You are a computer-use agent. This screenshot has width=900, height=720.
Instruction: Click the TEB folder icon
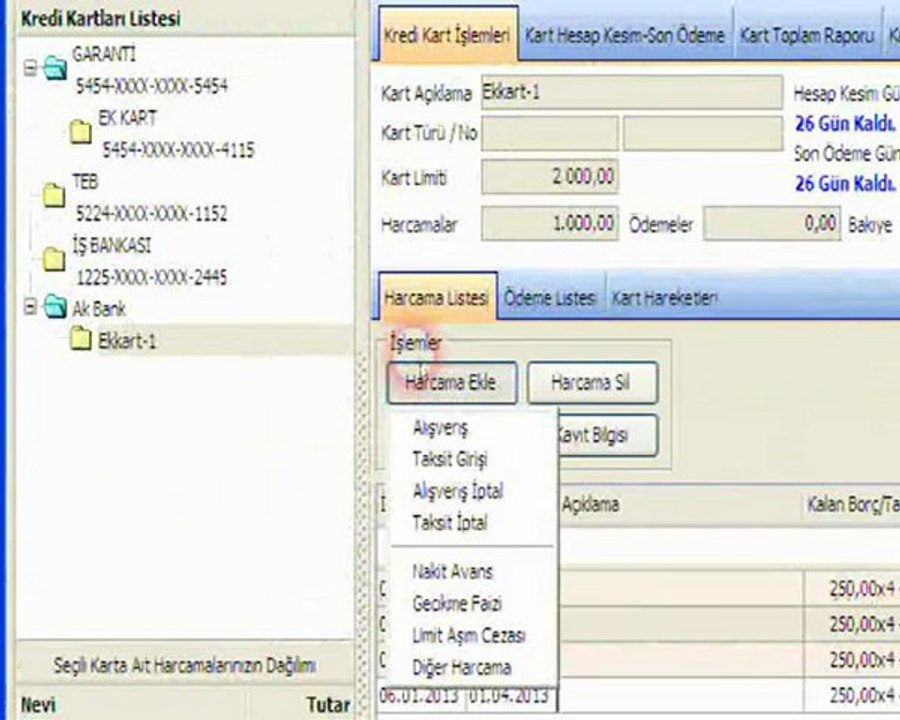click(55, 196)
